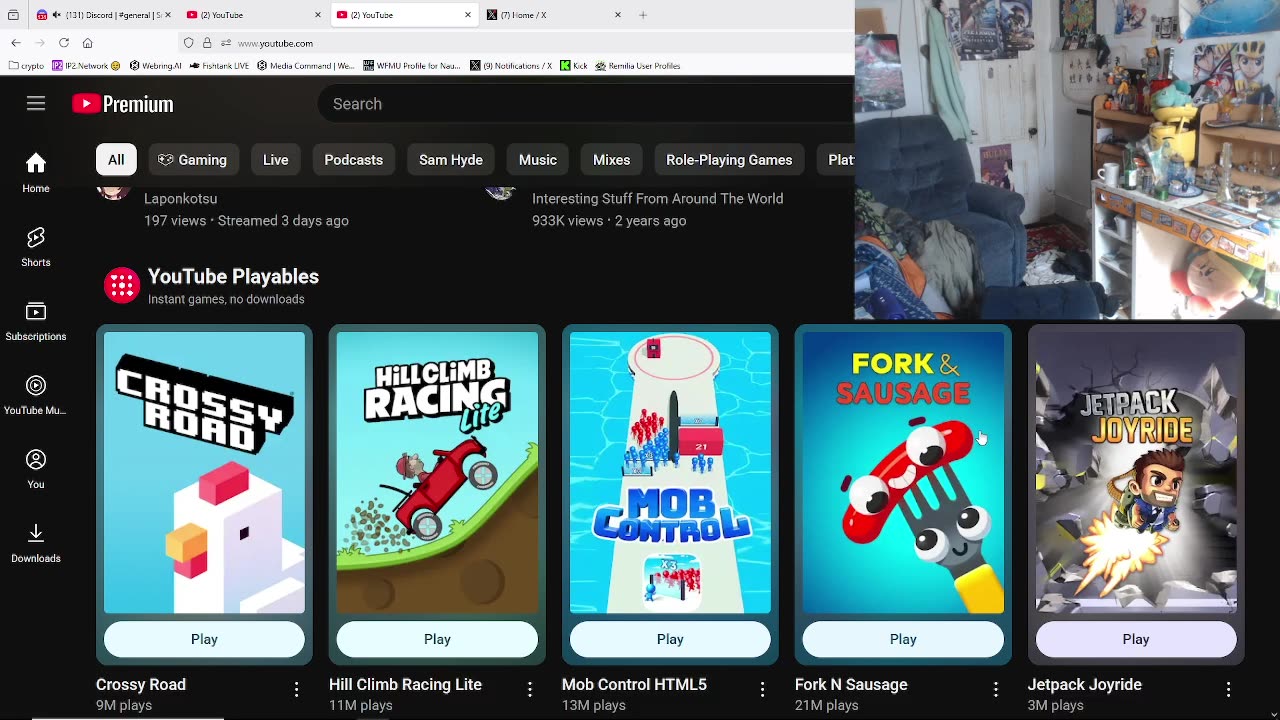Screen dimensions: 1280x720
Task: Open more options for Hill Climb Racing Lite
Action: tap(529, 689)
